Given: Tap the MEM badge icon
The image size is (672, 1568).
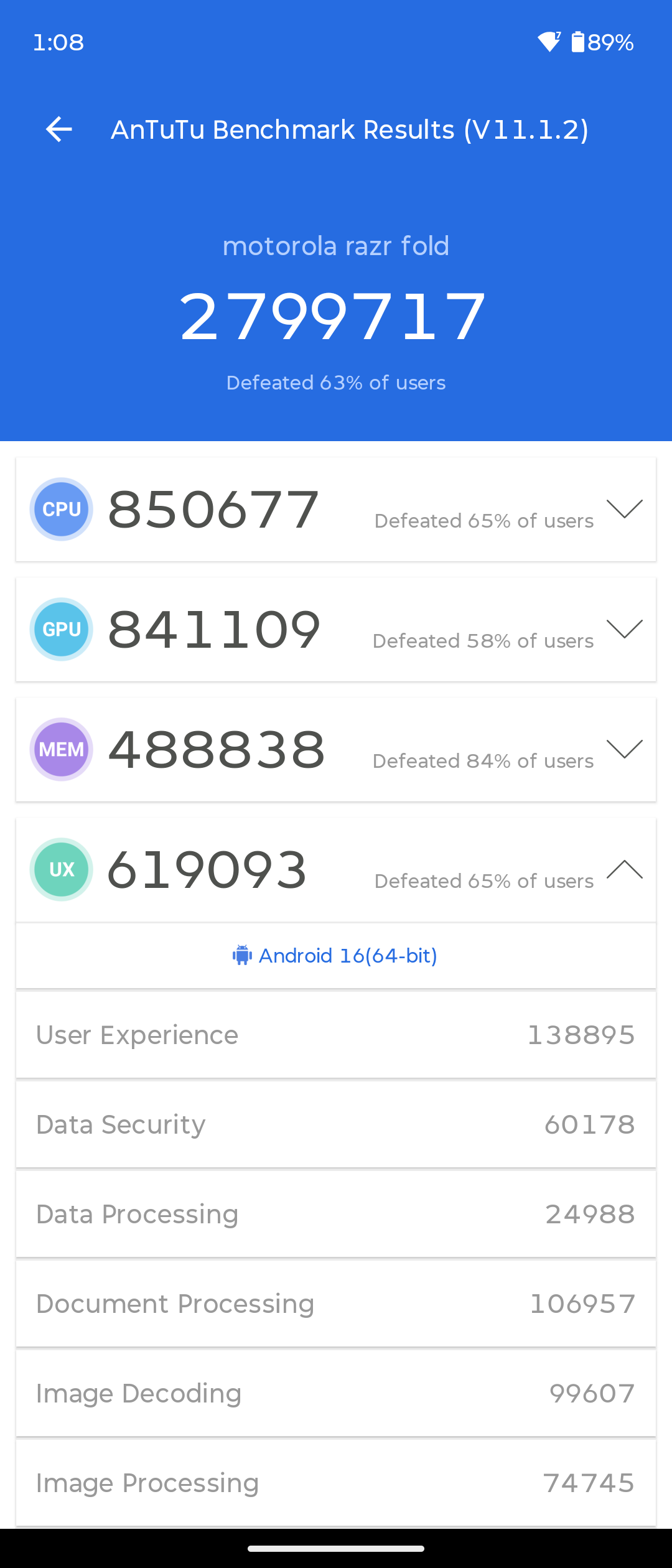Looking at the screenshot, I should (62, 749).
